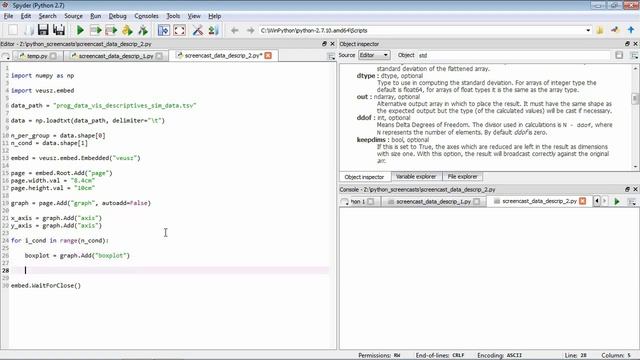This screenshot has height=360, width=640.
Task: Switch to the File explorer tab
Action: point(462,176)
